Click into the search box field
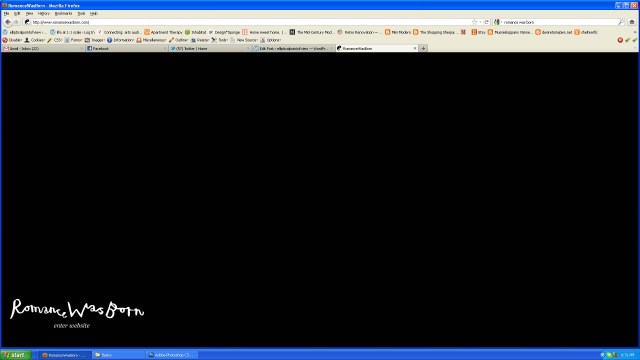The height and width of the screenshot is (360, 640). coord(559,22)
